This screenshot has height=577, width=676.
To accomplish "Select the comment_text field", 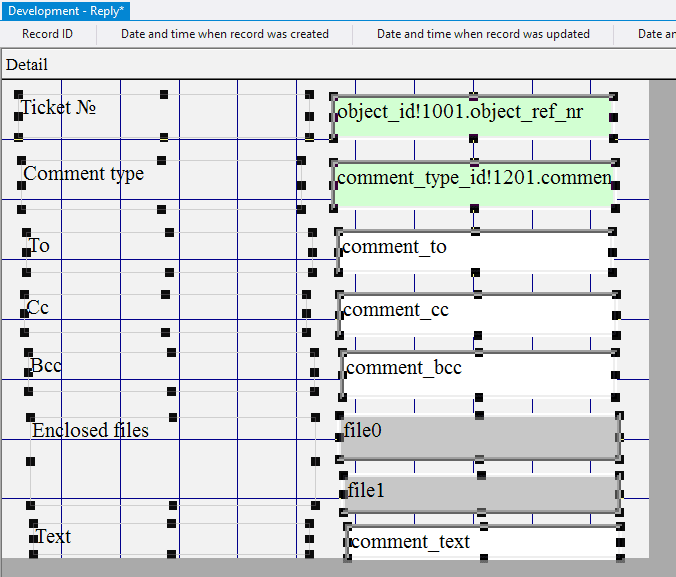I will 484,543.
